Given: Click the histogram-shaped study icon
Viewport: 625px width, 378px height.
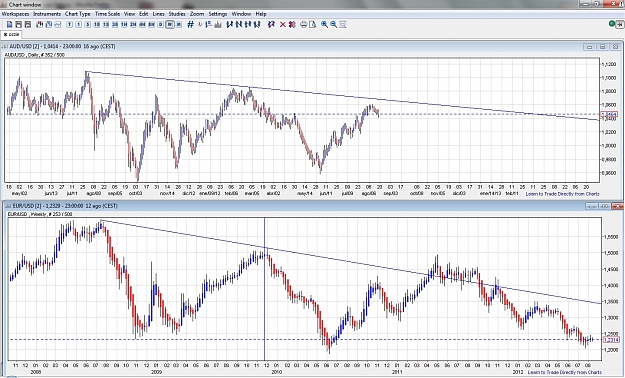Looking at the screenshot, I should (218, 25).
